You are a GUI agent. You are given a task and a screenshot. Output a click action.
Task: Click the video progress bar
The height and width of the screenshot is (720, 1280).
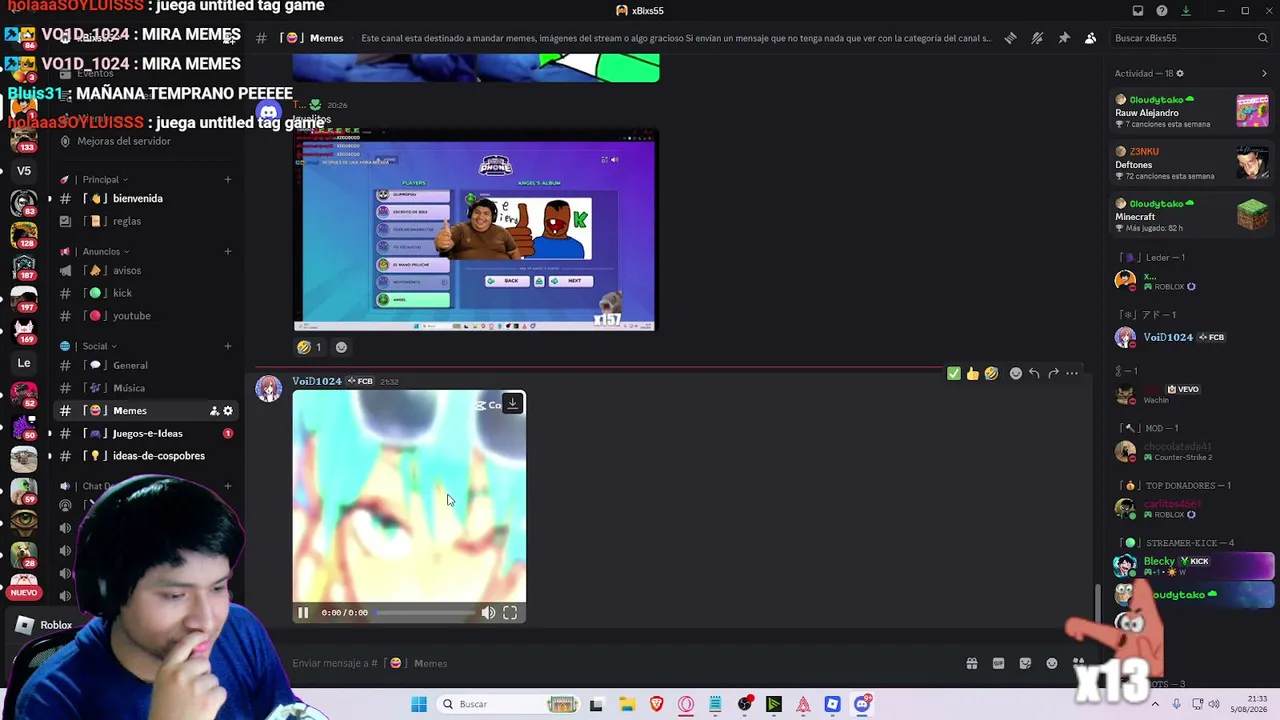point(424,613)
